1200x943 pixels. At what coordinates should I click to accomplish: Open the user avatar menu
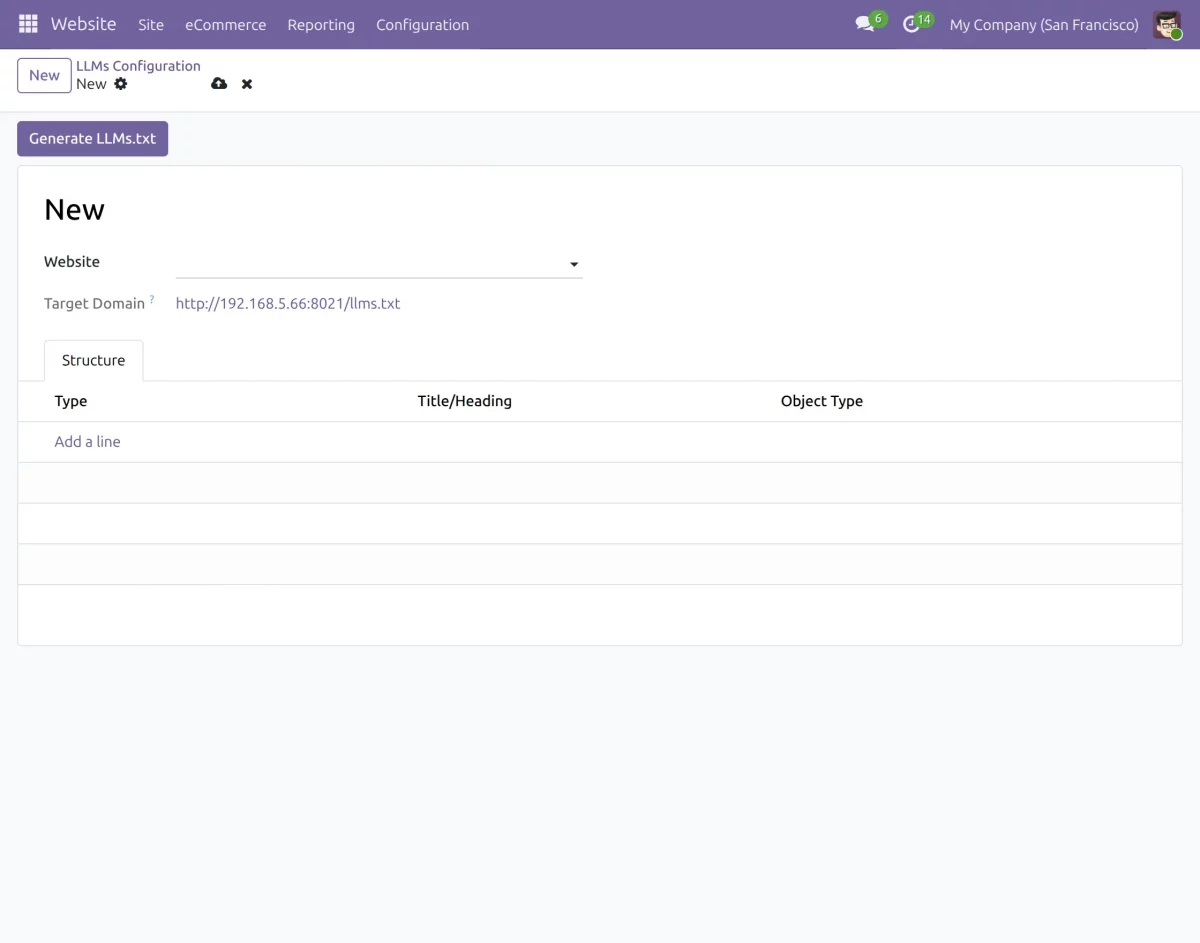[1167, 24]
